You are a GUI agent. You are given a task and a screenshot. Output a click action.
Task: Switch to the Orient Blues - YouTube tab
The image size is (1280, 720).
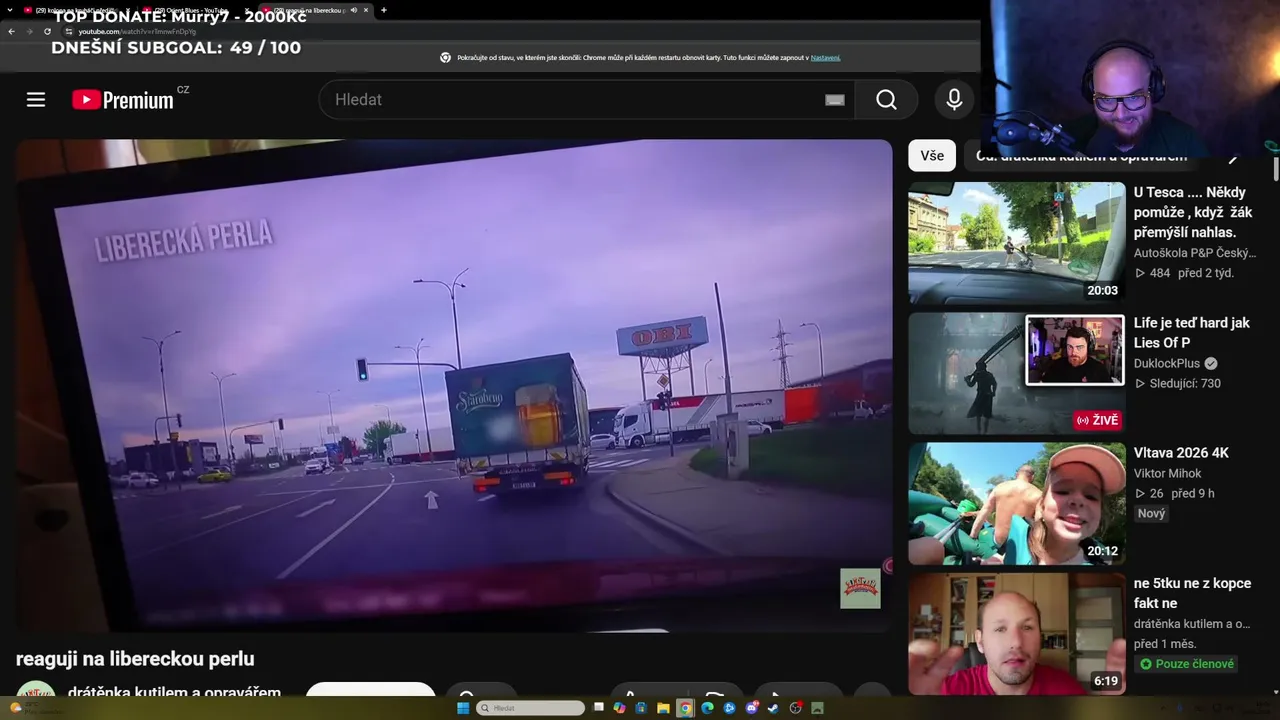click(192, 10)
